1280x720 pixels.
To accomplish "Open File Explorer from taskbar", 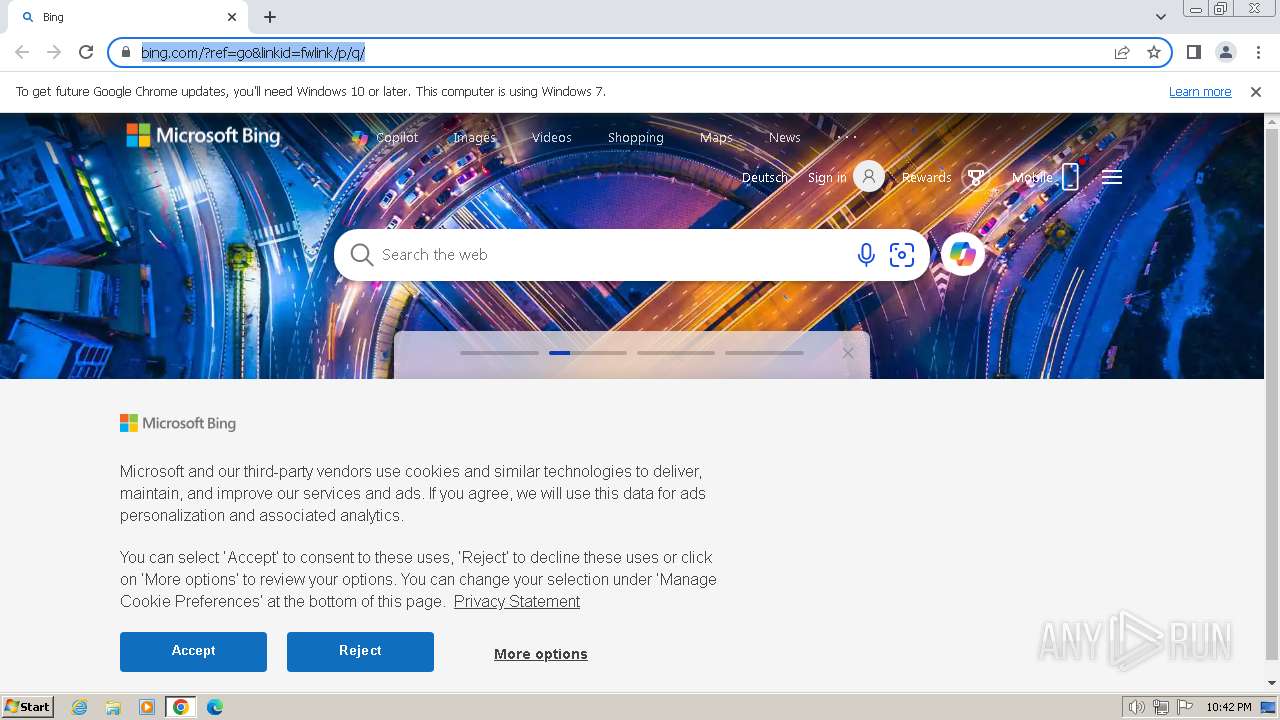I will 113,707.
